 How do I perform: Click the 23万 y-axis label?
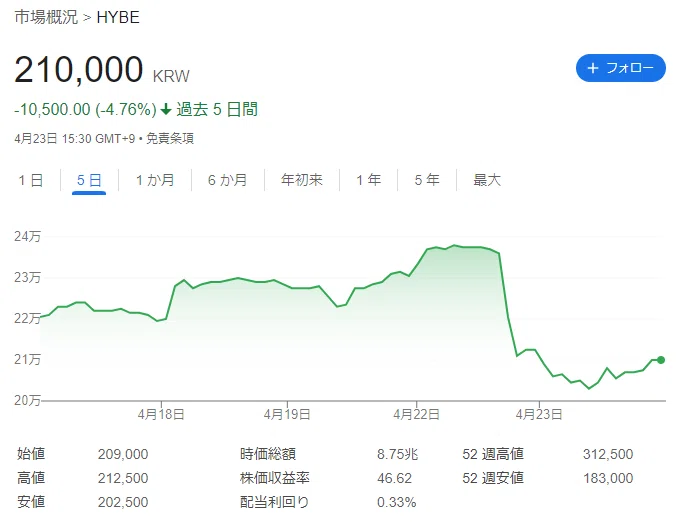click(x=27, y=278)
